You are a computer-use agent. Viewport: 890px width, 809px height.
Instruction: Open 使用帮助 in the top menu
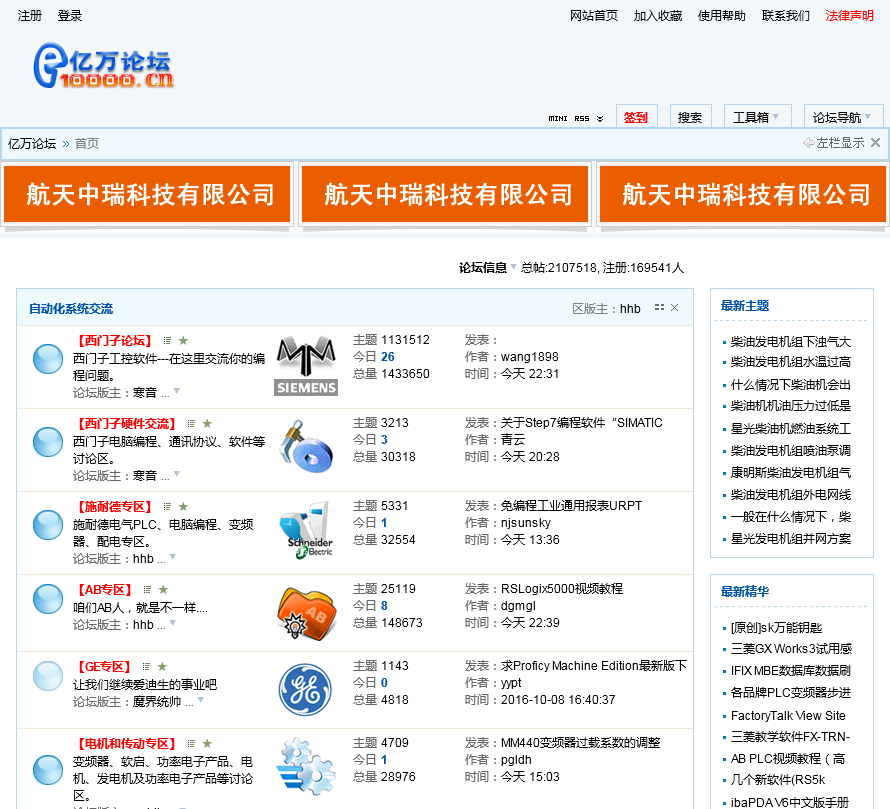pos(721,16)
